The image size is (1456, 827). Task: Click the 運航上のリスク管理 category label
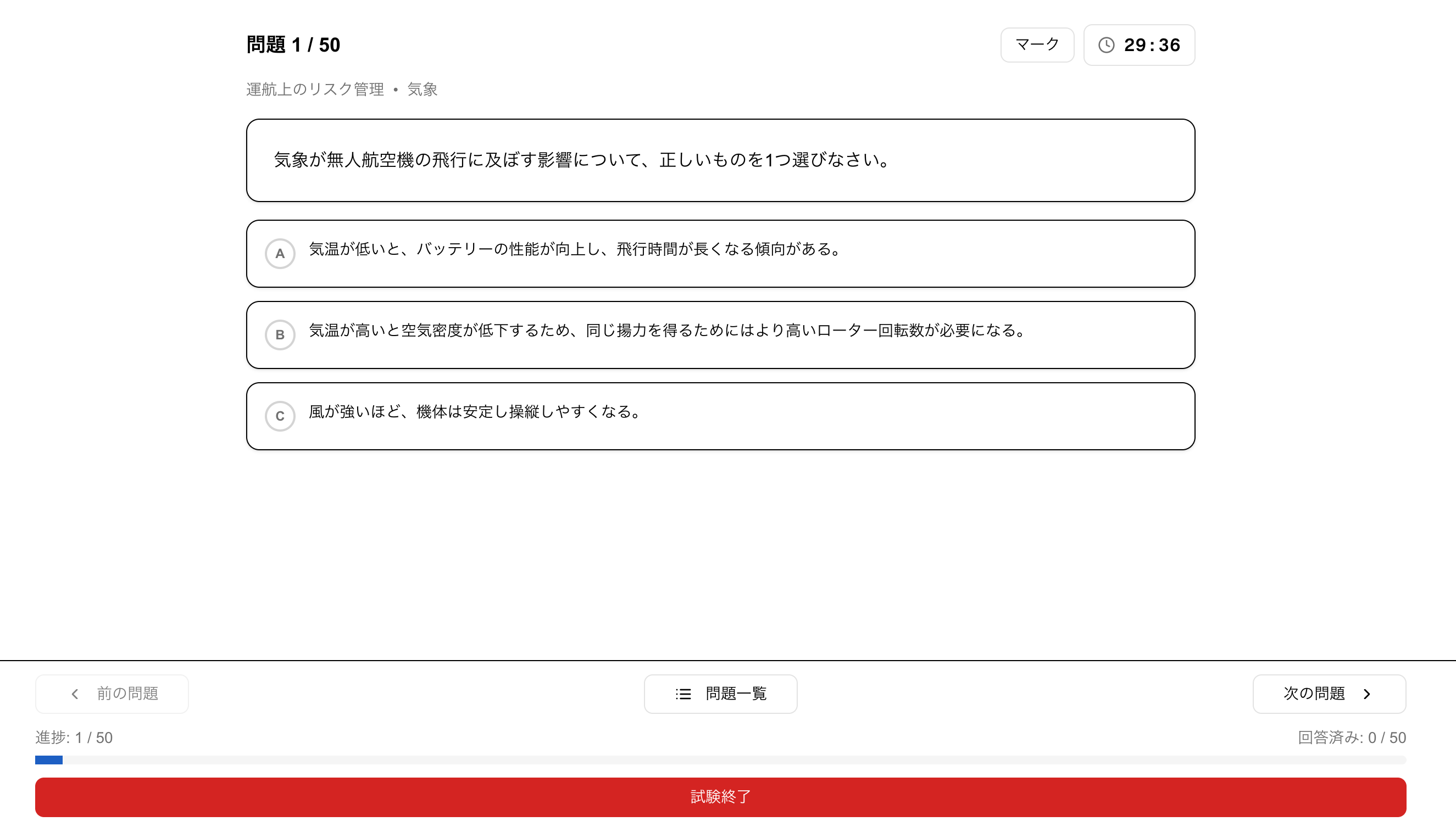(315, 89)
